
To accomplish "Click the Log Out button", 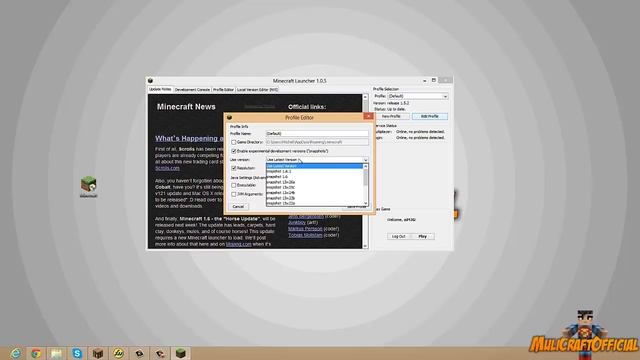I will click(x=398, y=236).
